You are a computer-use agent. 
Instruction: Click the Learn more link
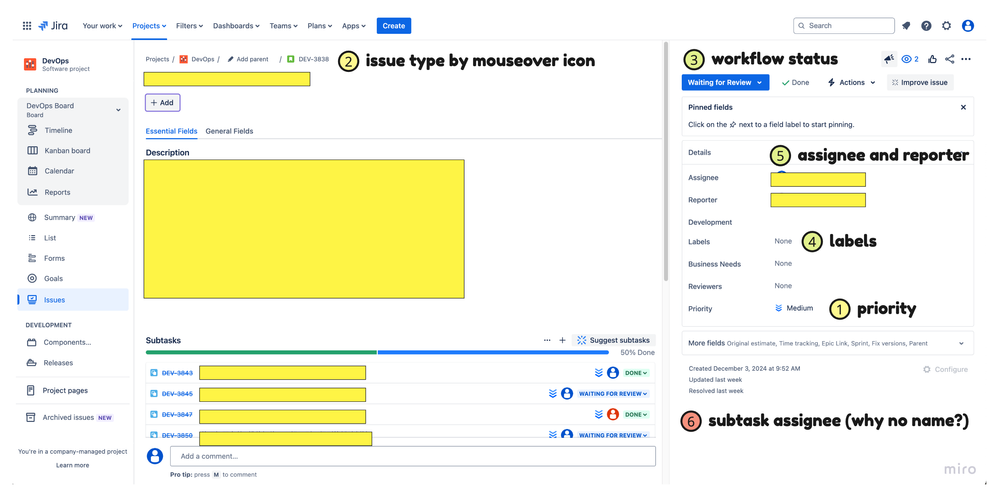coord(73,465)
